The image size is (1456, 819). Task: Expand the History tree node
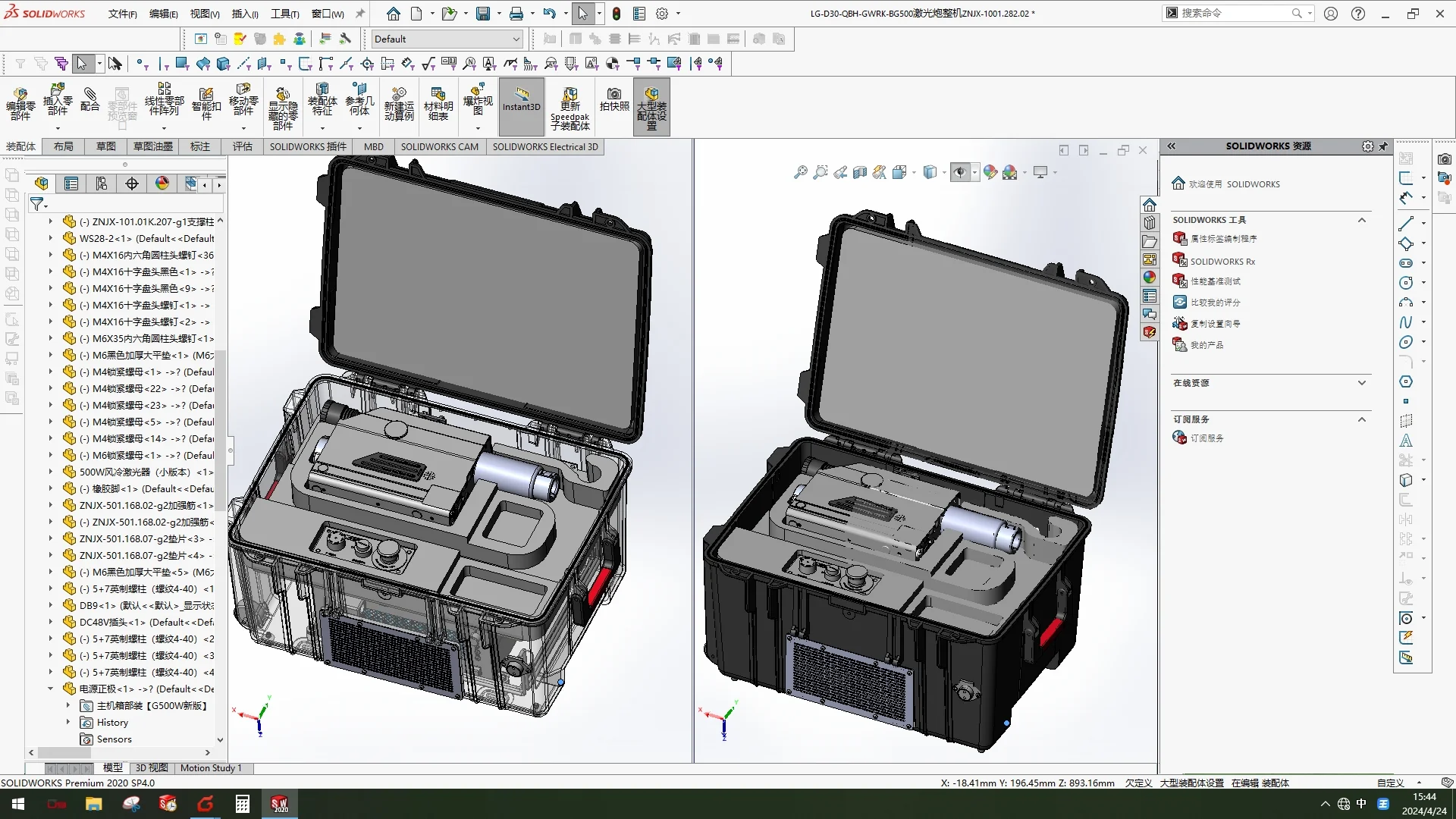pyautogui.click(x=68, y=723)
